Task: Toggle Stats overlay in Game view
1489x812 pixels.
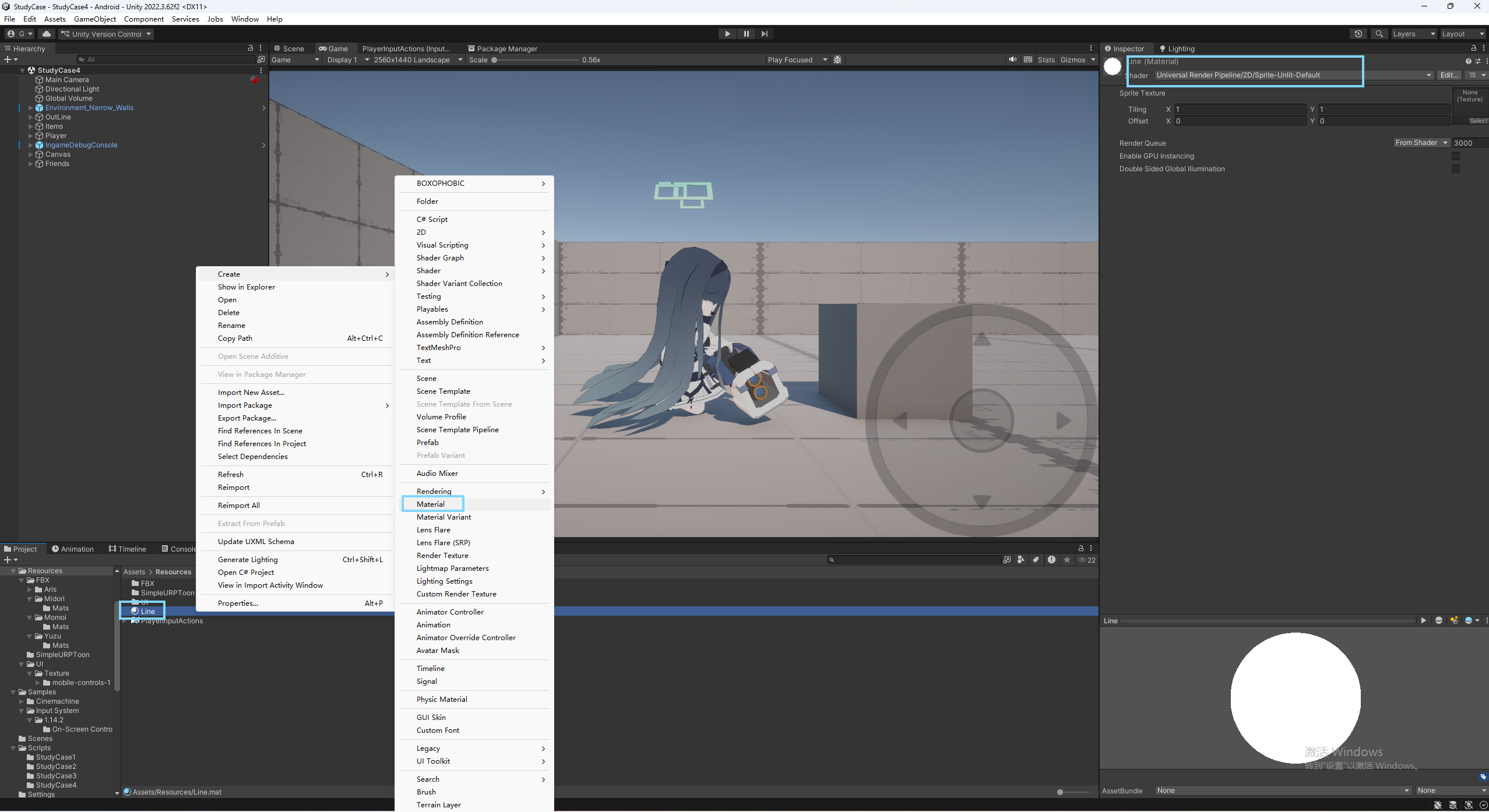Action: [x=1046, y=59]
